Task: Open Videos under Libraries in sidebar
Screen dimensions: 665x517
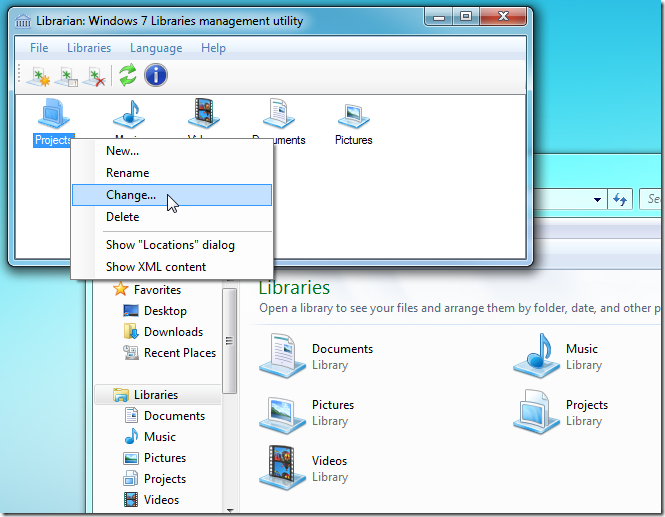Action: click(151, 500)
